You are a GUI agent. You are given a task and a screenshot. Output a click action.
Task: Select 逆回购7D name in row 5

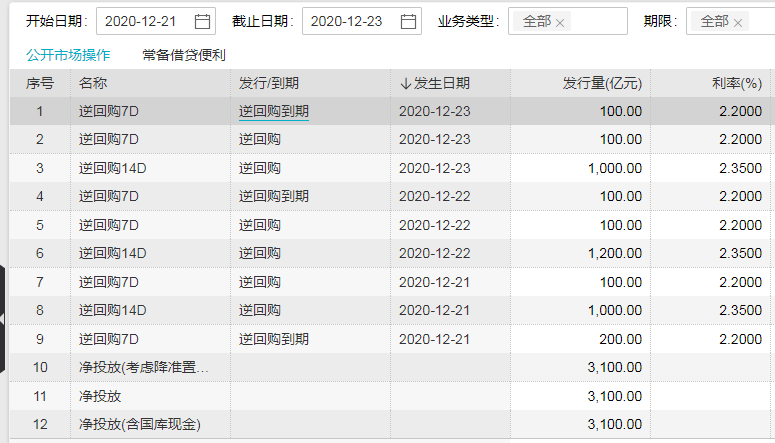[x=109, y=225]
